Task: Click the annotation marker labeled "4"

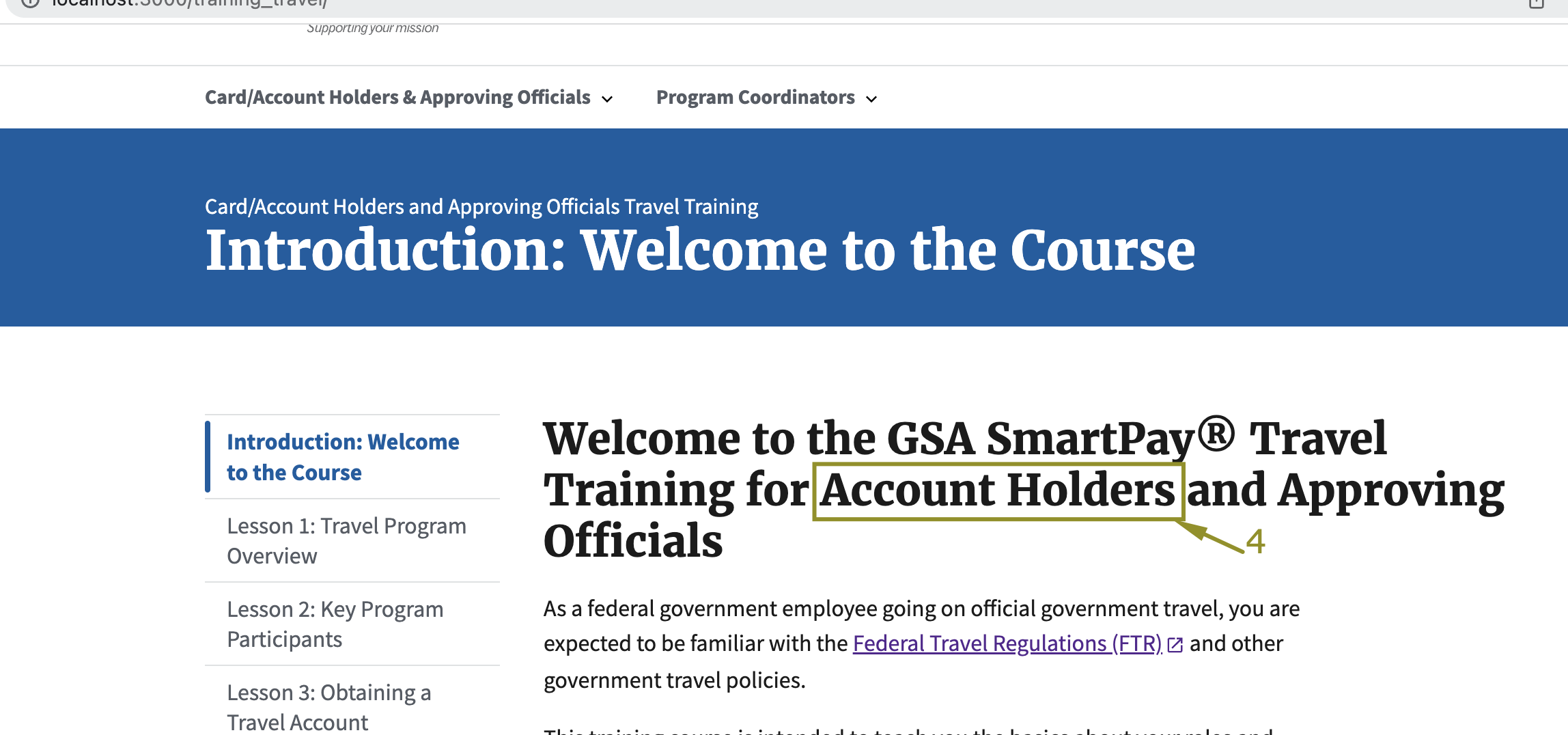Action: [1257, 542]
